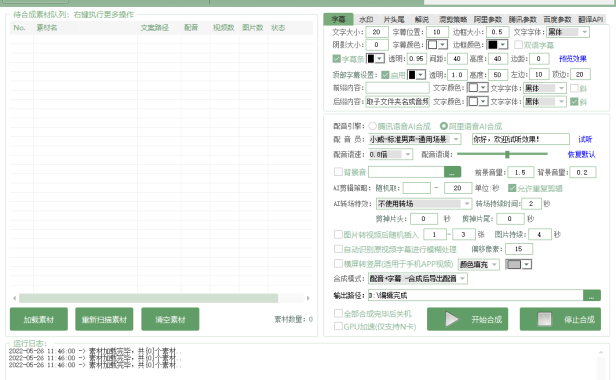The height and width of the screenshot is (380, 616).
Task: Uncheck 斜 in the 后缀内容 row
Action: click(x=574, y=102)
